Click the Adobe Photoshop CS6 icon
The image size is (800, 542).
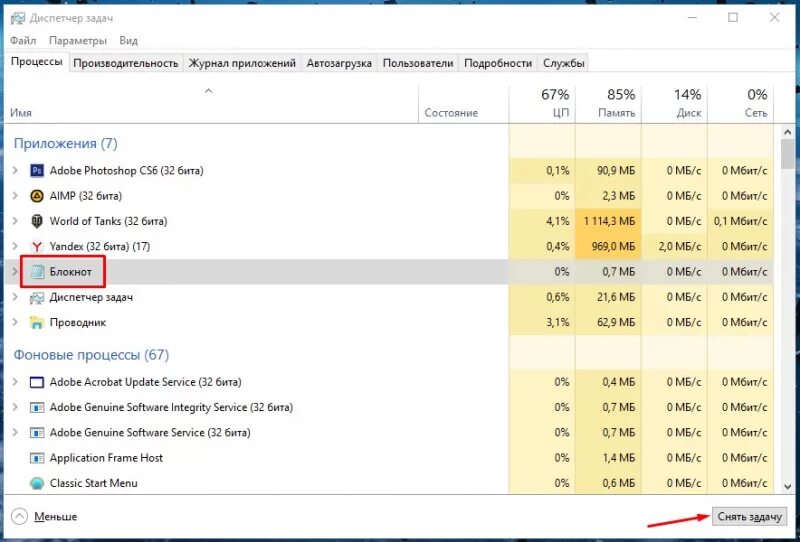[x=37, y=170]
